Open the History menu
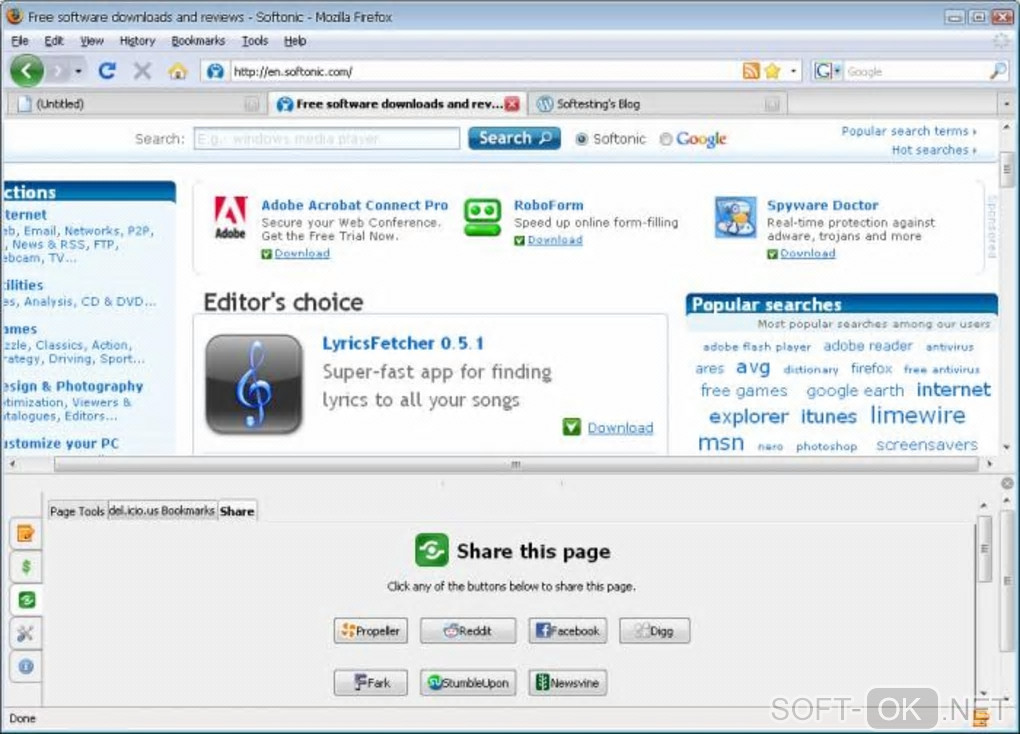Screen dimensions: 1020x734 point(137,41)
